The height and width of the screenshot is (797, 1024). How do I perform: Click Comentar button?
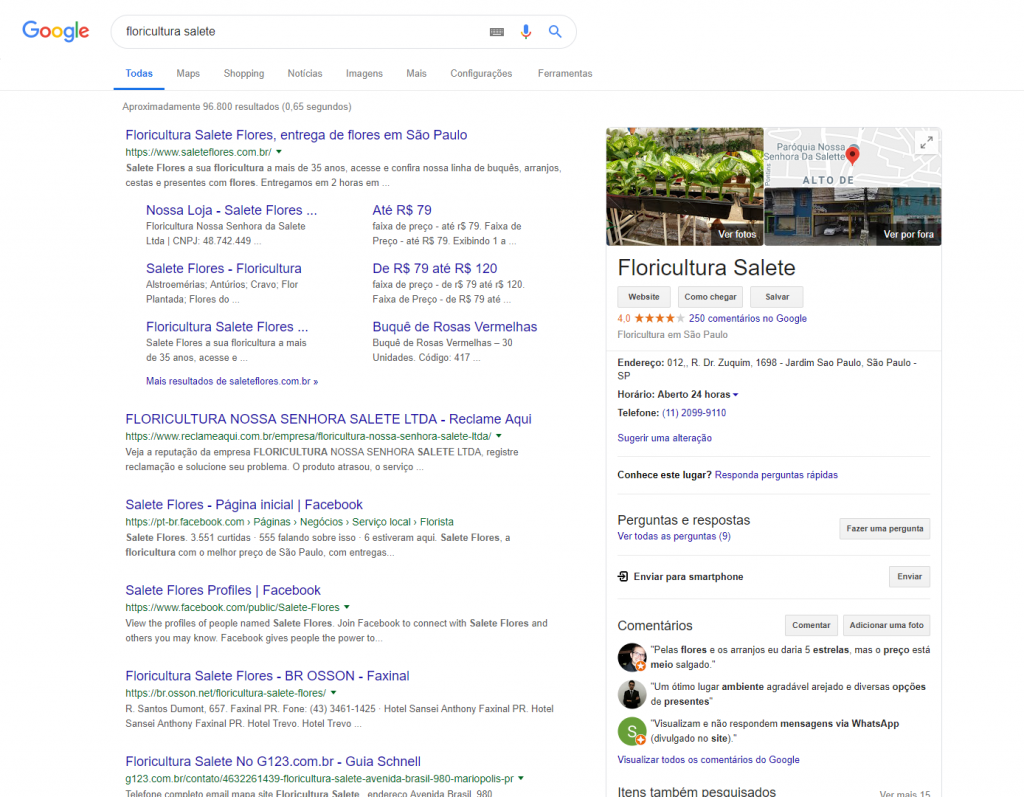811,625
